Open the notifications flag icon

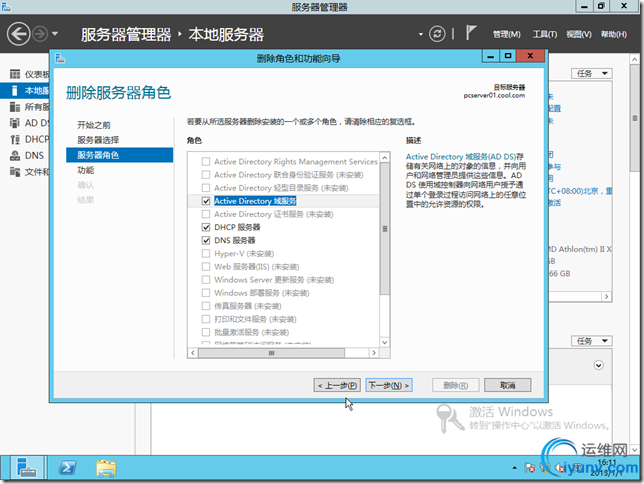tap(471, 33)
